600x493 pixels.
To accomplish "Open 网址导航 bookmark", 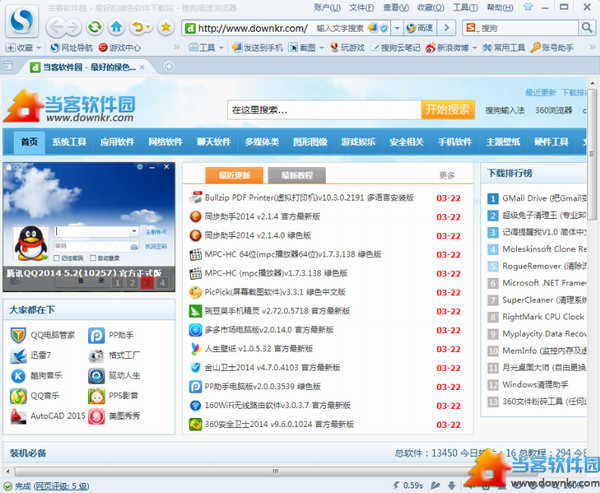I will click(x=72, y=47).
